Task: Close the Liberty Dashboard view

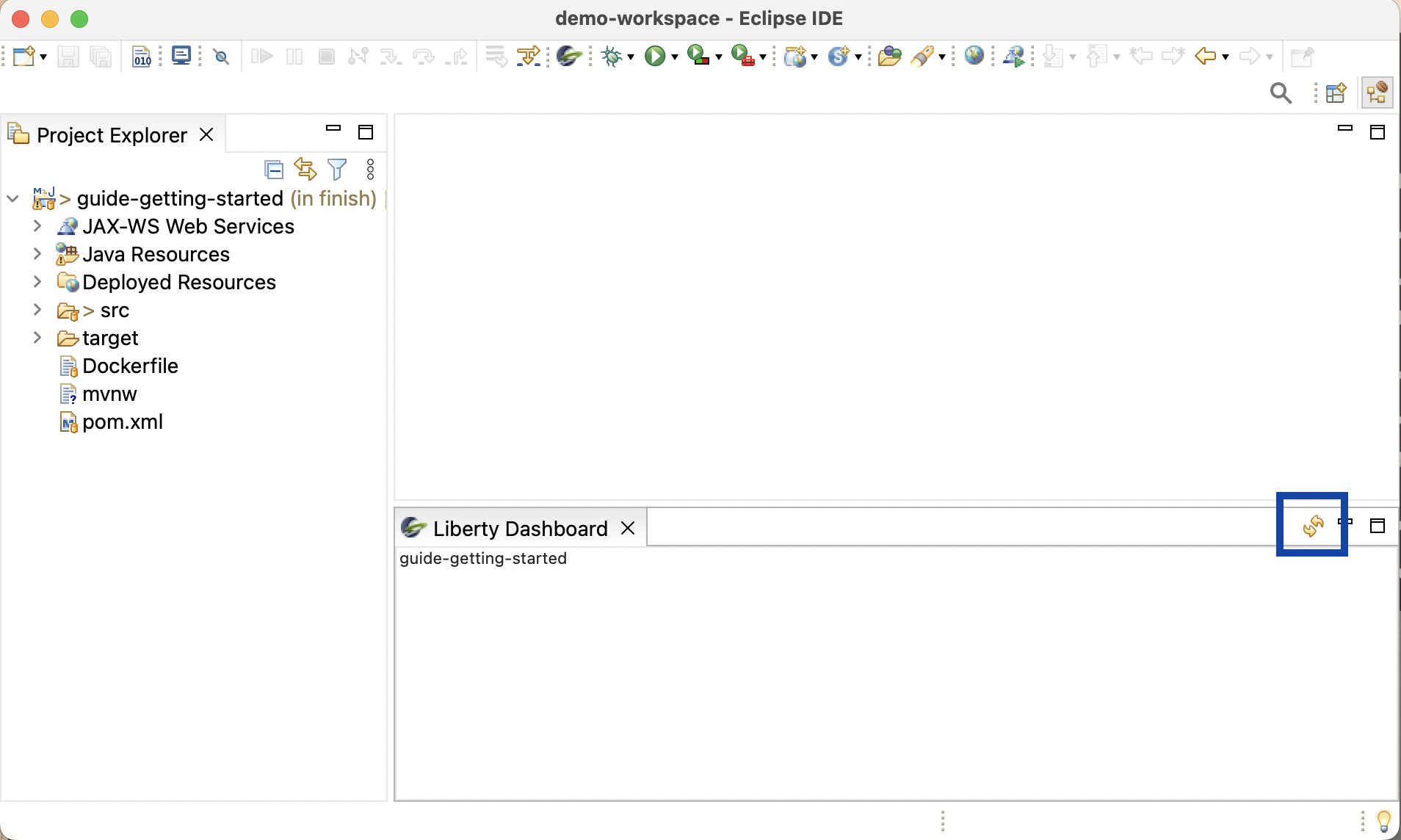Action: 628,528
